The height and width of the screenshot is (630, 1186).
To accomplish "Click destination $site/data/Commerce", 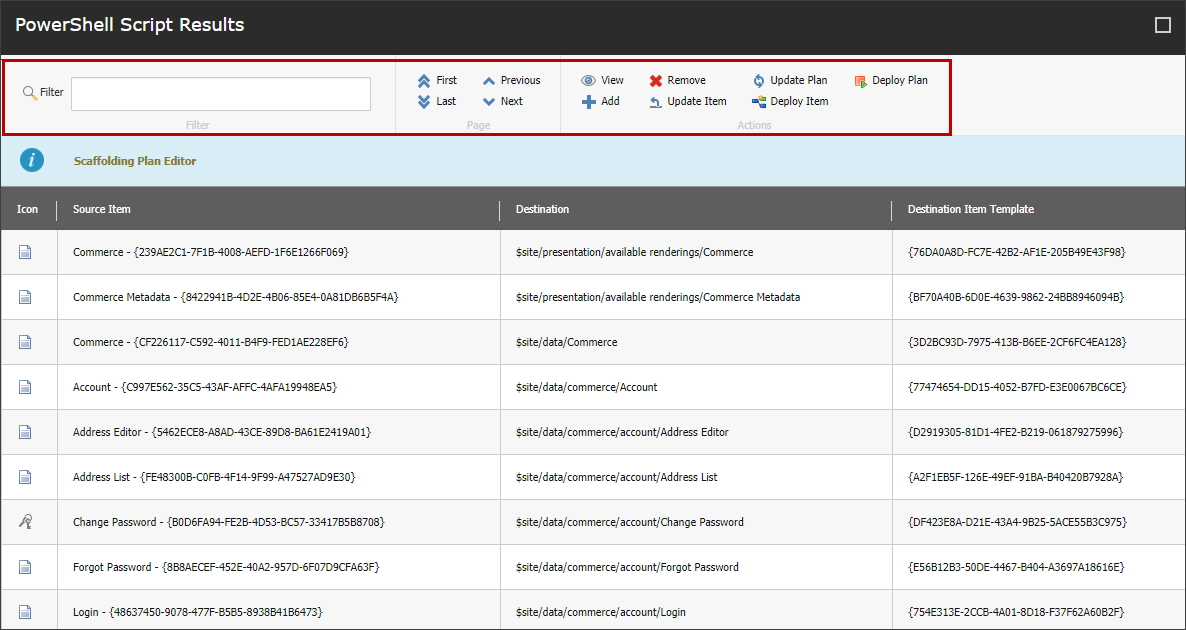I will pyautogui.click(x=567, y=342).
